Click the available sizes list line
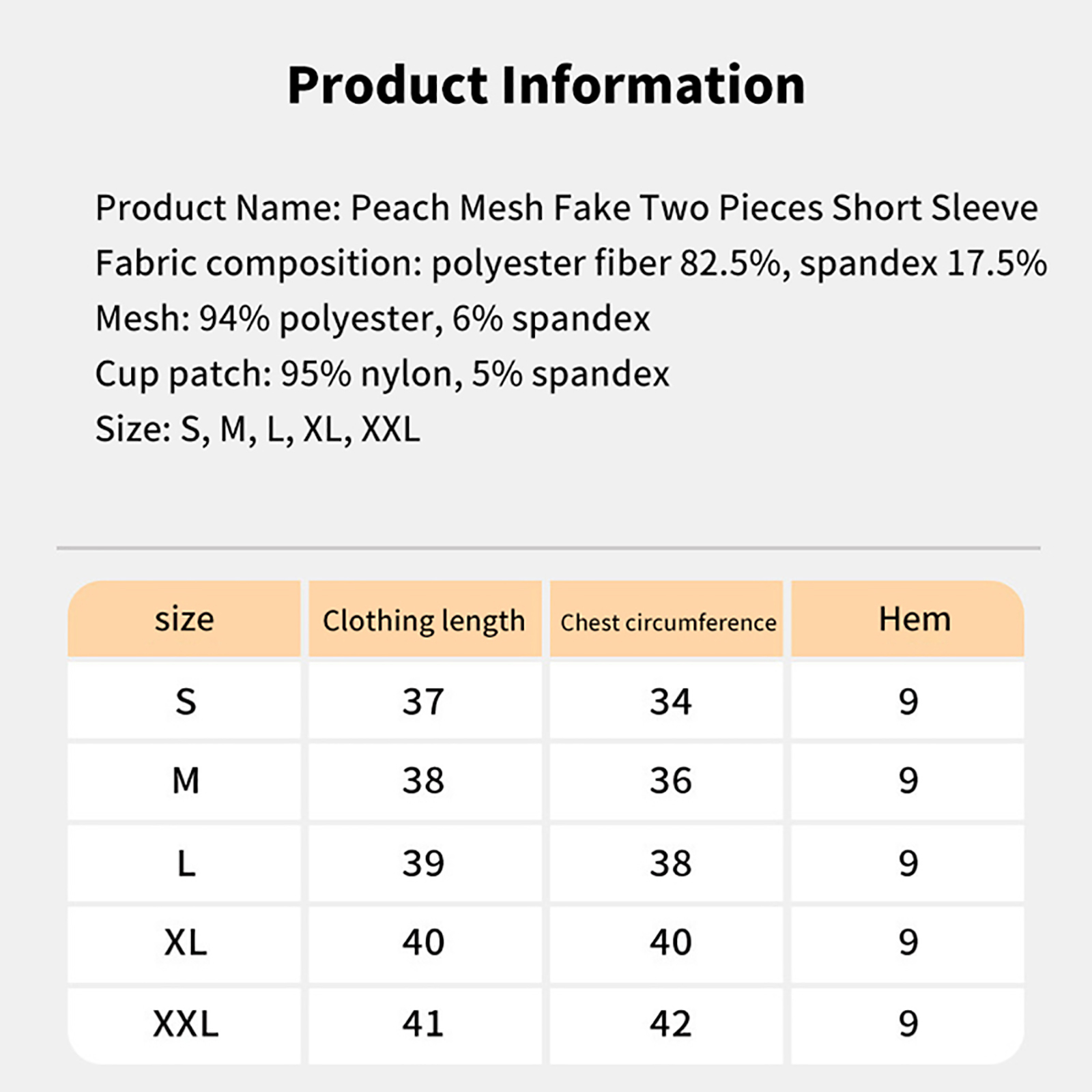Viewport: 1092px width, 1092px height. click(257, 429)
